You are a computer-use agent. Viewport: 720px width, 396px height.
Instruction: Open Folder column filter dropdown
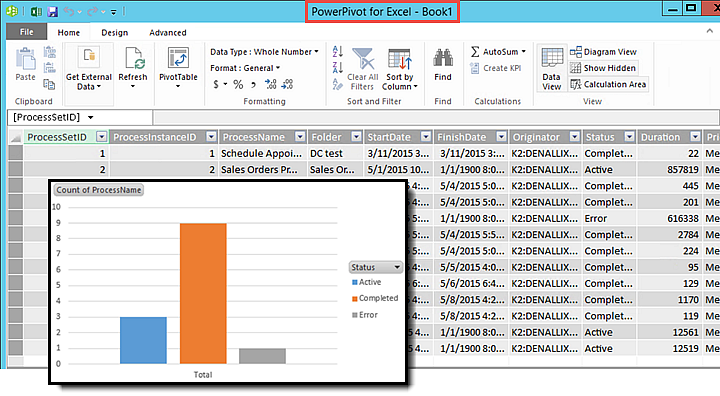356,137
